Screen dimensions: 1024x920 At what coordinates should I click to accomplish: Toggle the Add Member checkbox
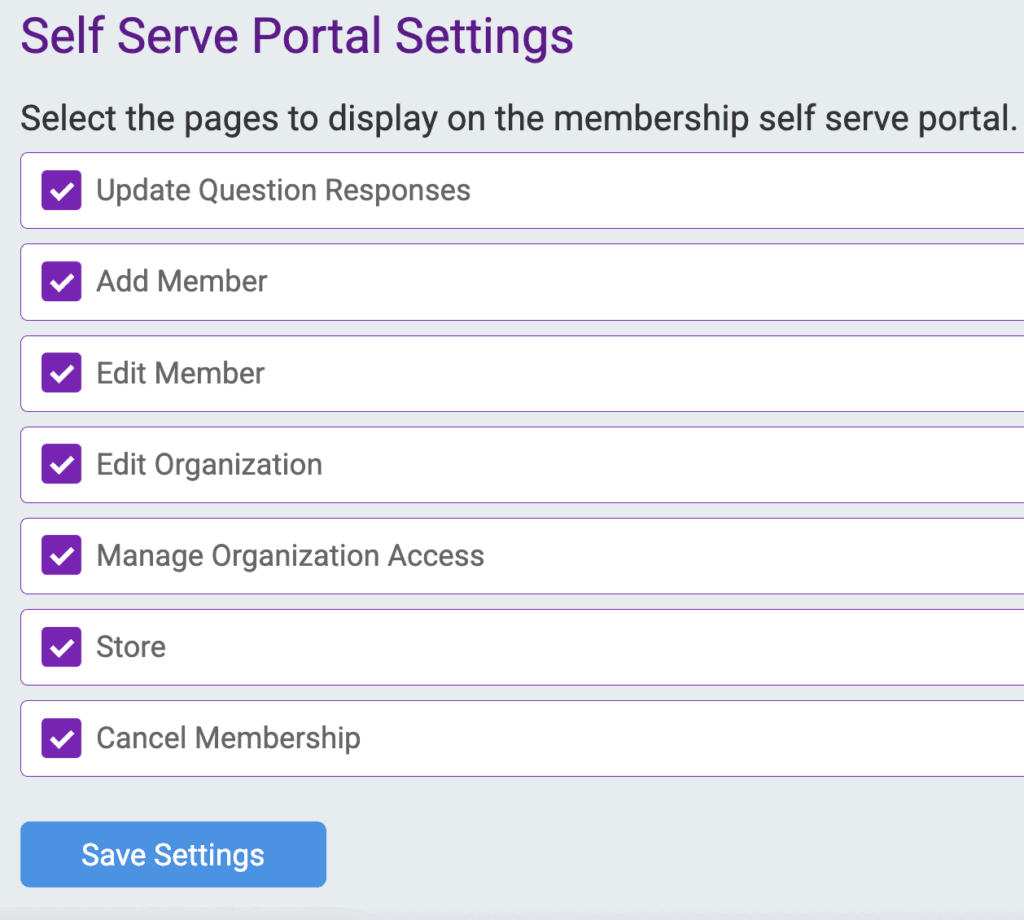61,282
